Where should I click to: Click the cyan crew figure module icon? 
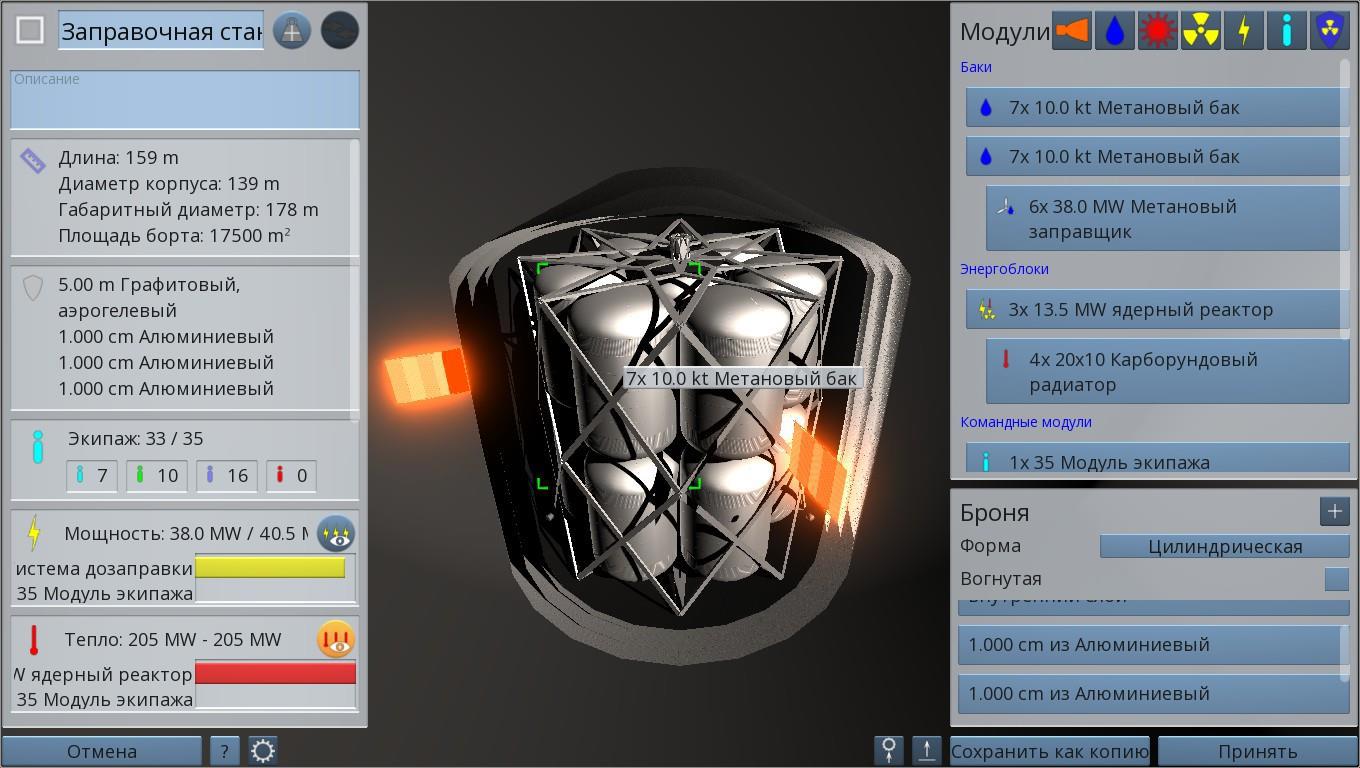(1286, 31)
